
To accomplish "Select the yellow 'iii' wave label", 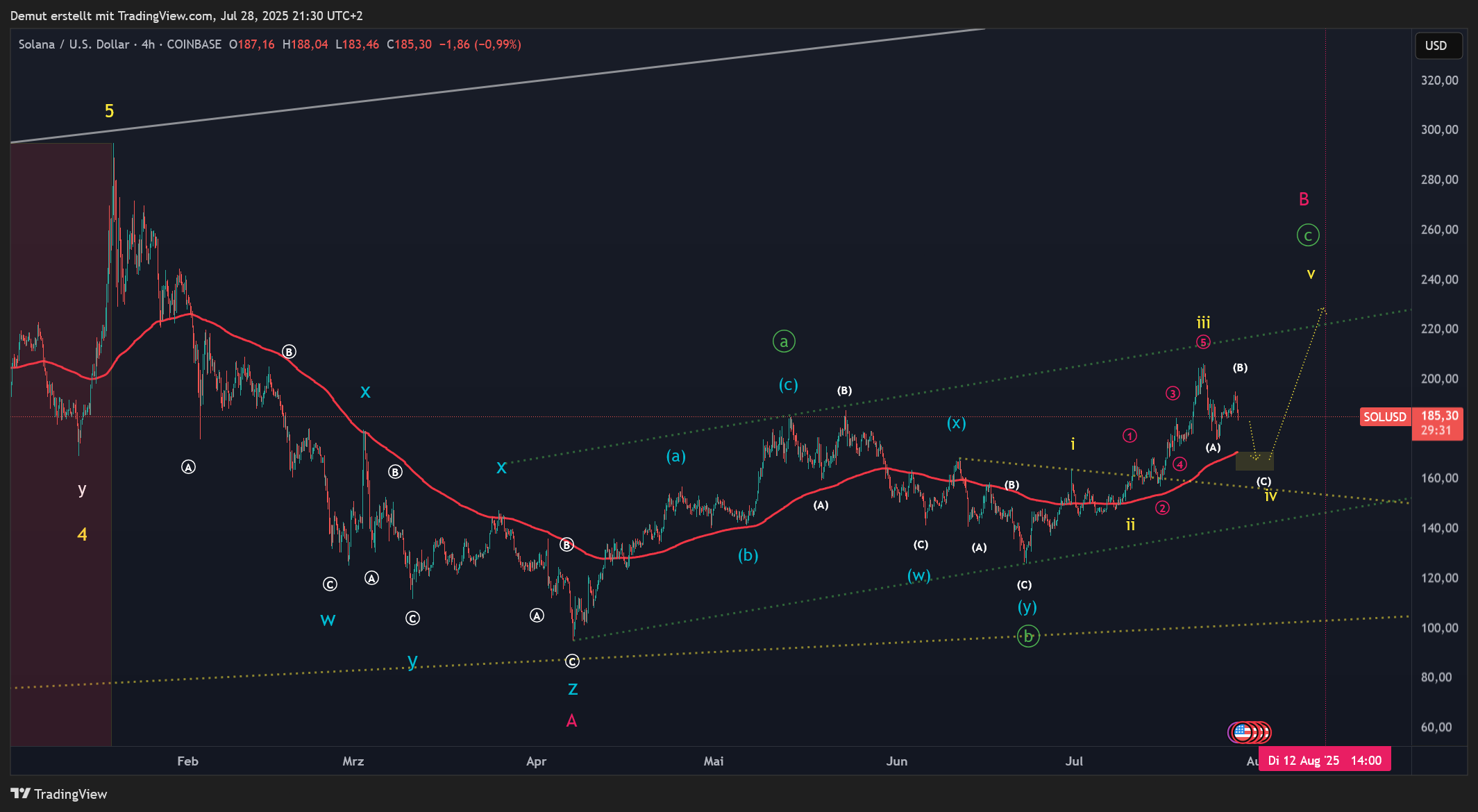I will tap(1203, 323).
